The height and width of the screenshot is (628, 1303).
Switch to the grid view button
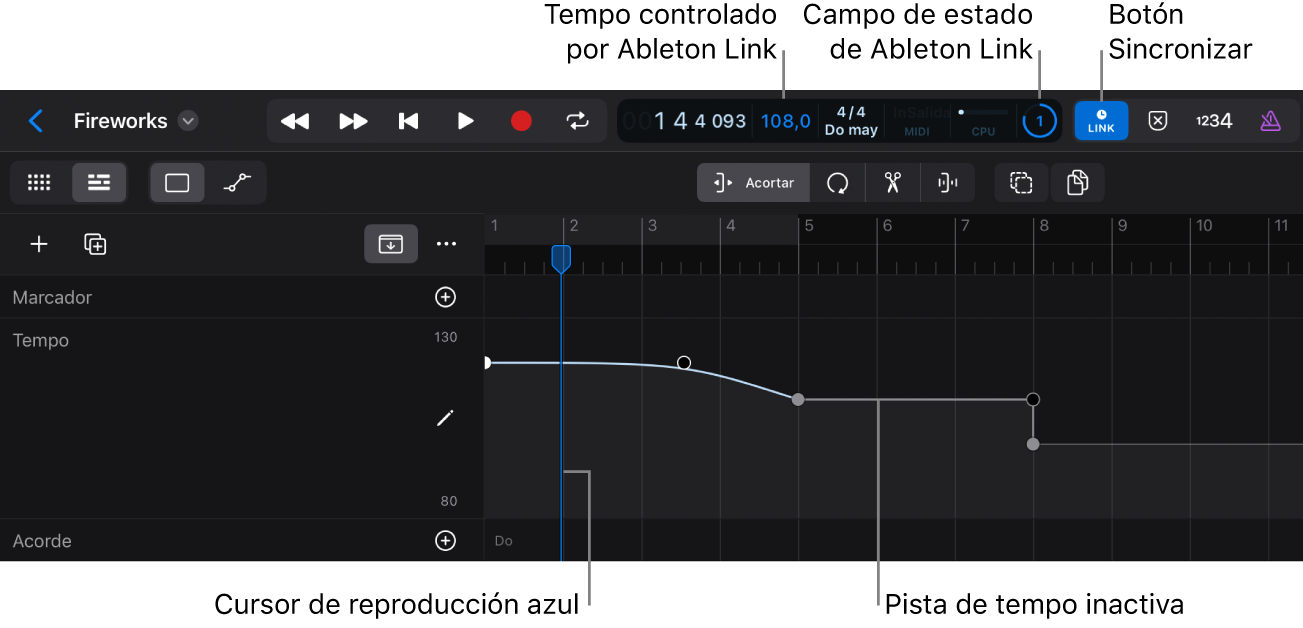[x=39, y=183]
